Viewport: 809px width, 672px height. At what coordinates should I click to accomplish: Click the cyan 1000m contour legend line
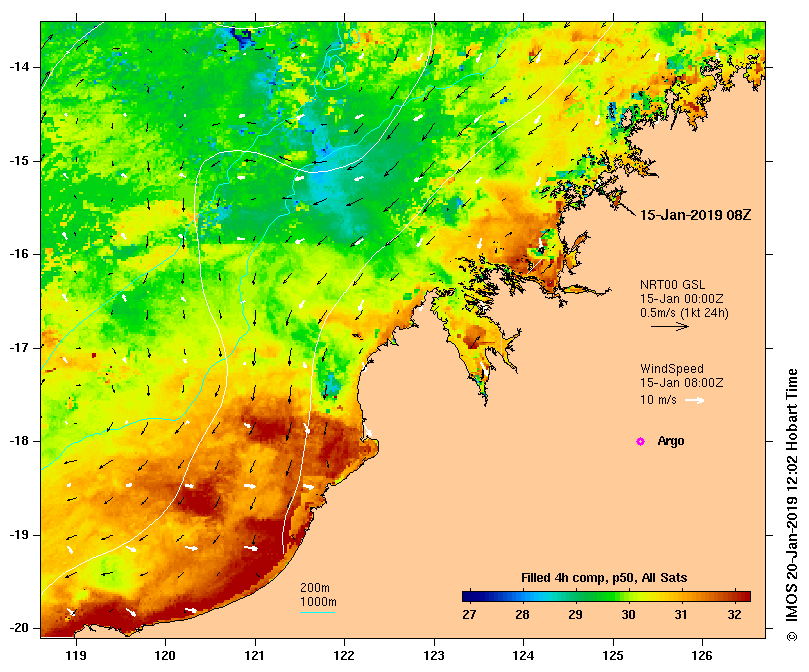[x=317, y=613]
